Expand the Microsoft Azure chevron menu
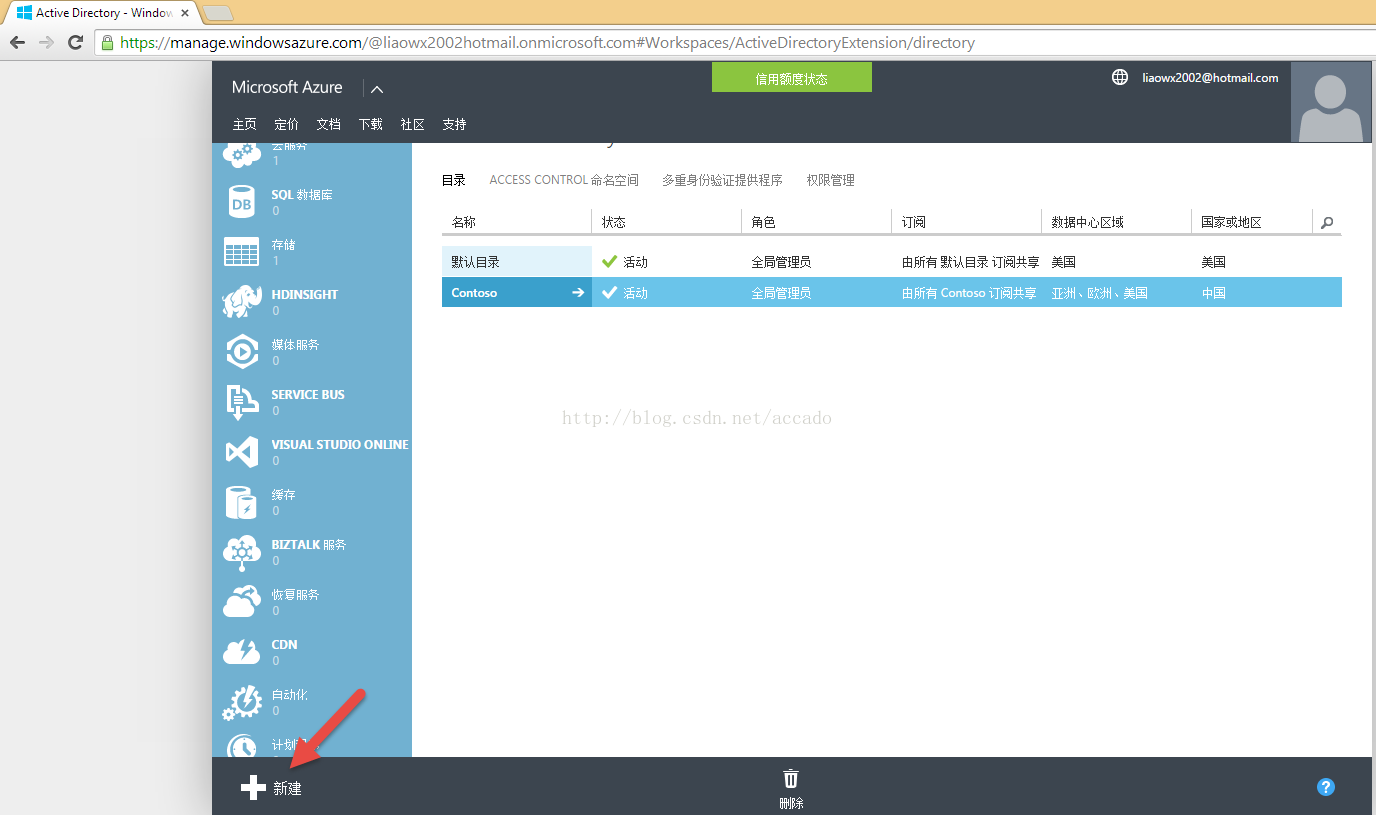 click(377, 89)
